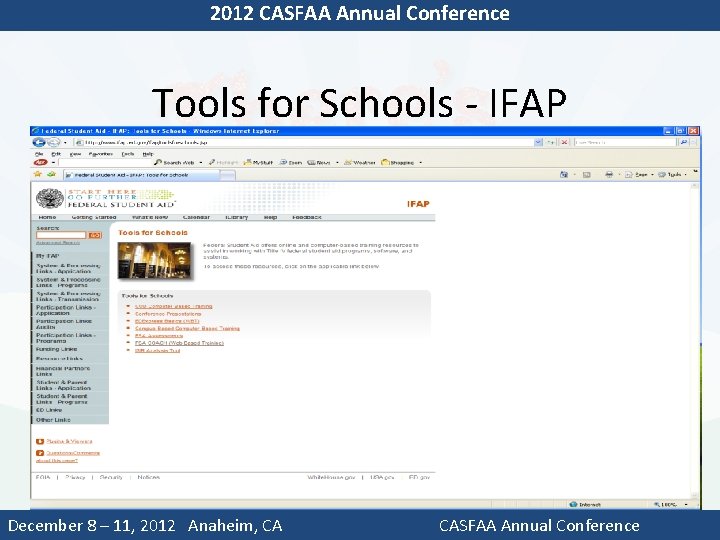The height and width of the screenshot is (540, 720).
Task: Click the Search Web toolbar button
Action: click(174, 163)
